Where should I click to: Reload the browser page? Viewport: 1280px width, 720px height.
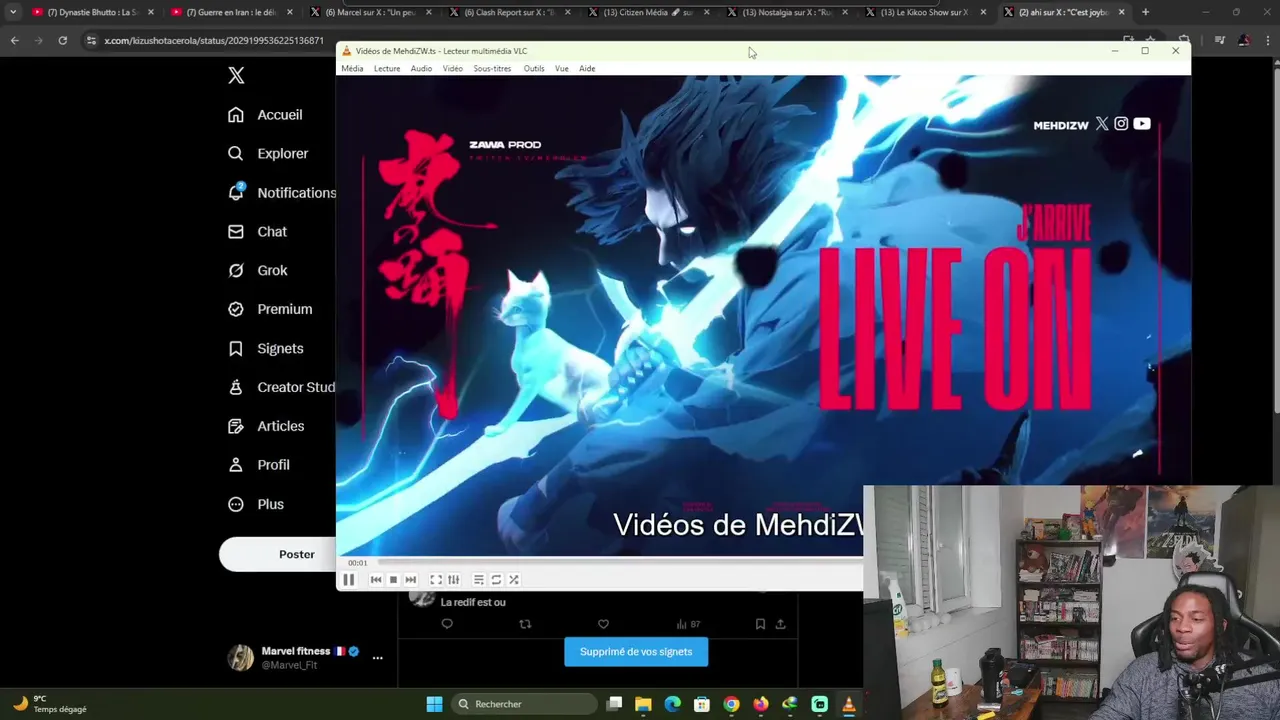62,40
